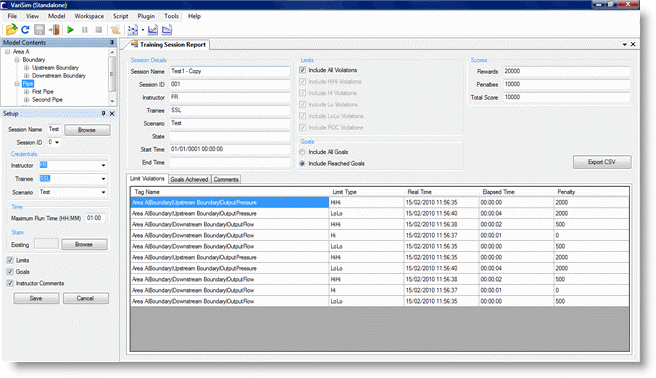Open the Script menu
Screen dimensions: 656x378
pyautogui.click(x=120, y=16)
